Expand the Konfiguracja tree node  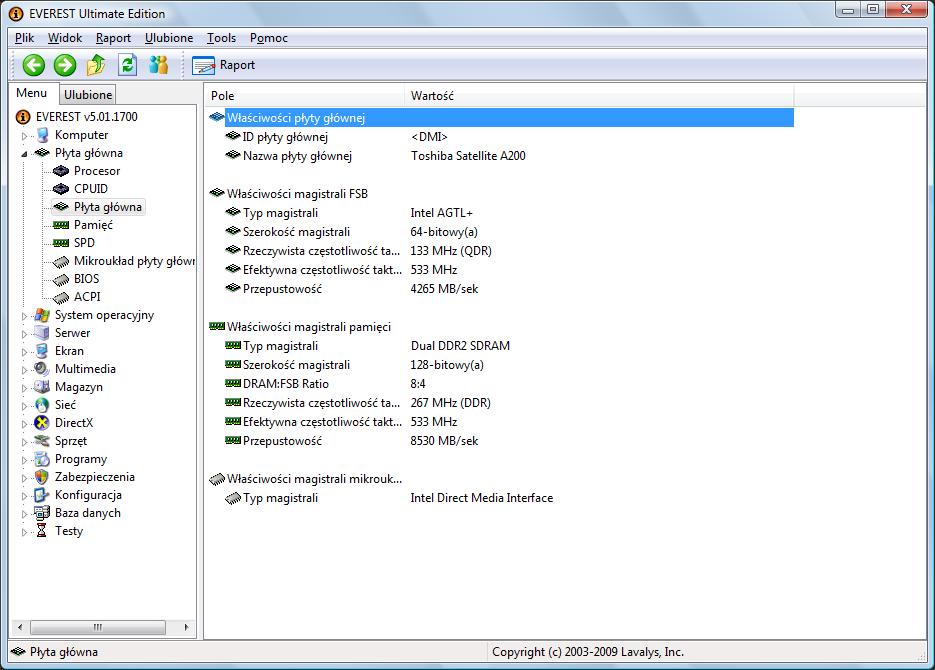point(24,496)
